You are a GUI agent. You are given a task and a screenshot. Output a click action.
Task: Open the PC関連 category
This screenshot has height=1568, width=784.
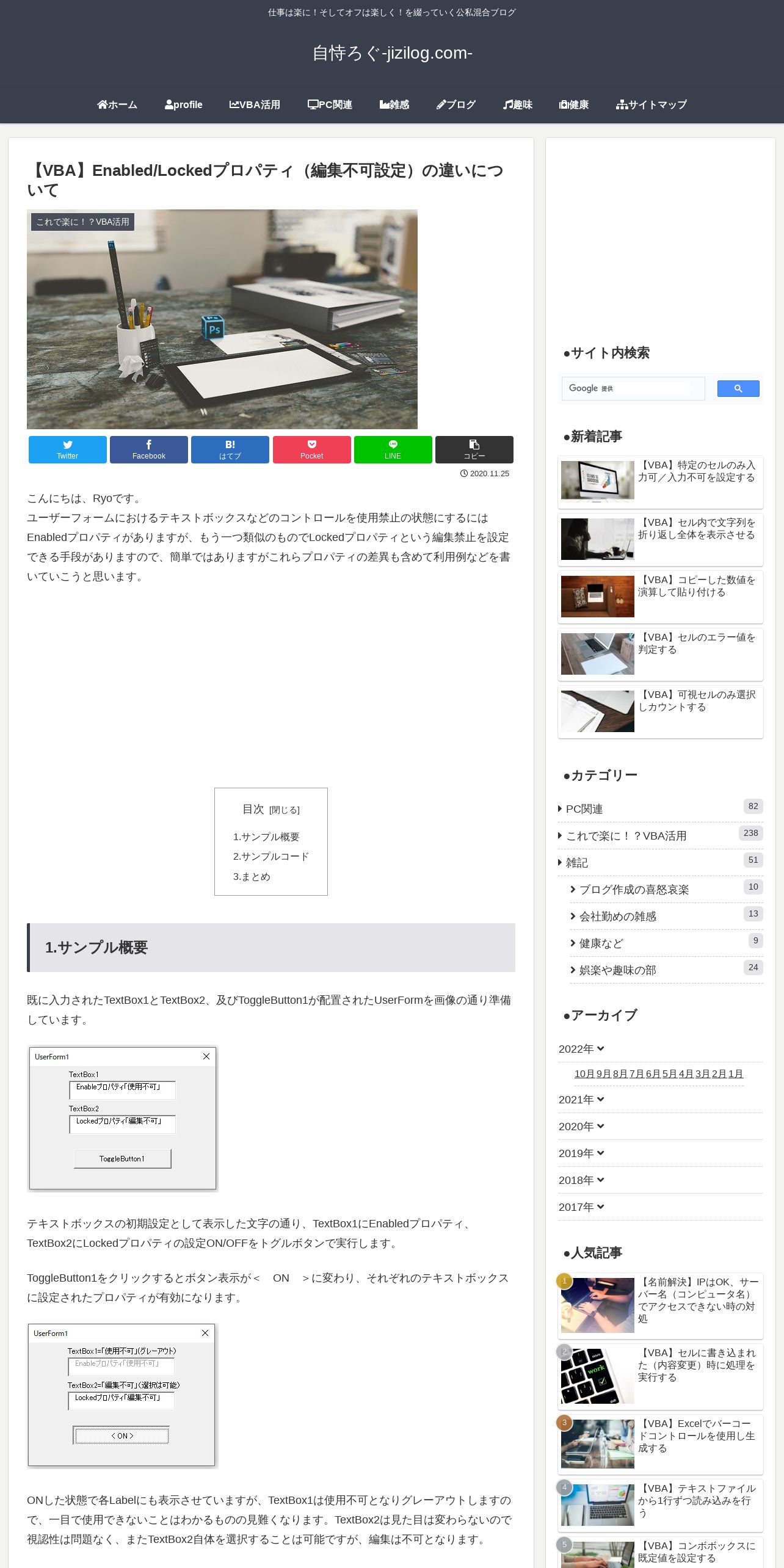pyautogui.click(x=661, y=809)
